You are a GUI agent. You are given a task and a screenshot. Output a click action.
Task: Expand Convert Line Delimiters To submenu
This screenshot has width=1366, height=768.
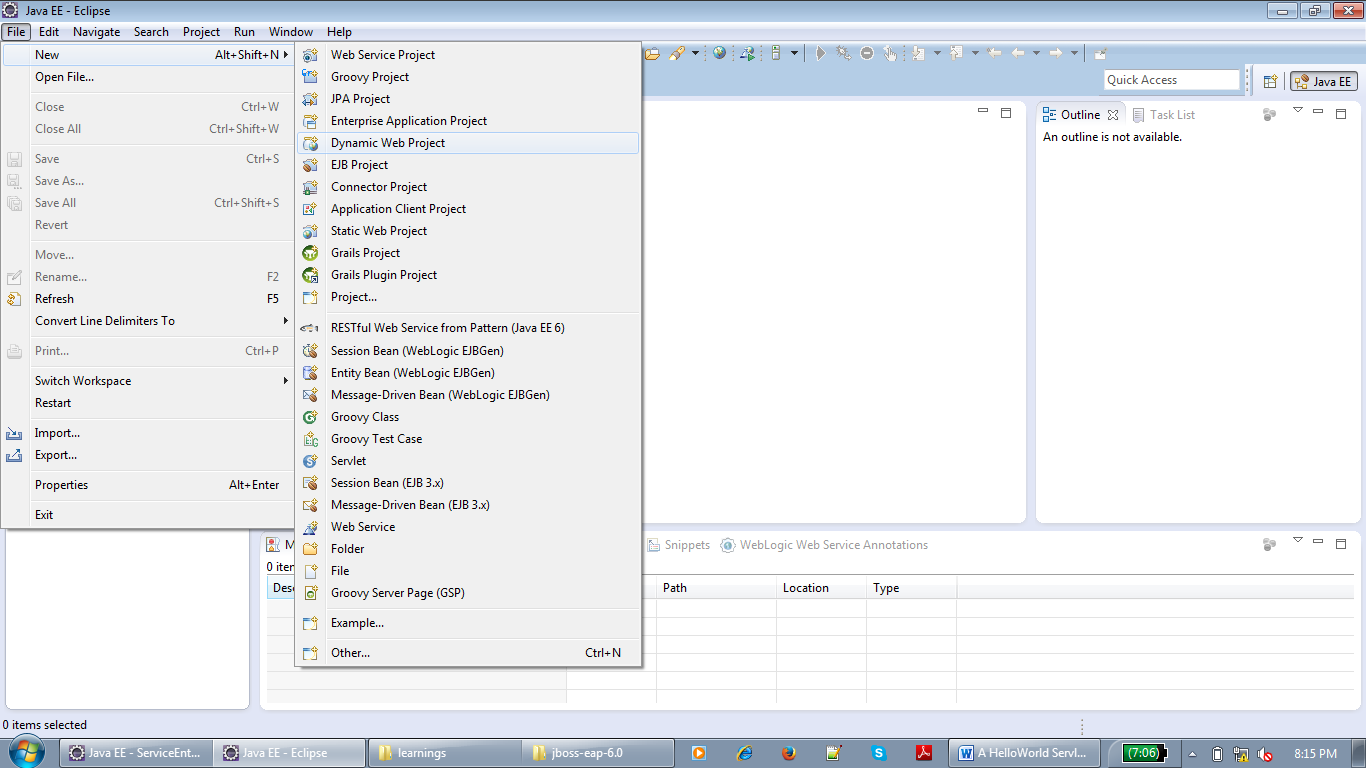(286, 321)
